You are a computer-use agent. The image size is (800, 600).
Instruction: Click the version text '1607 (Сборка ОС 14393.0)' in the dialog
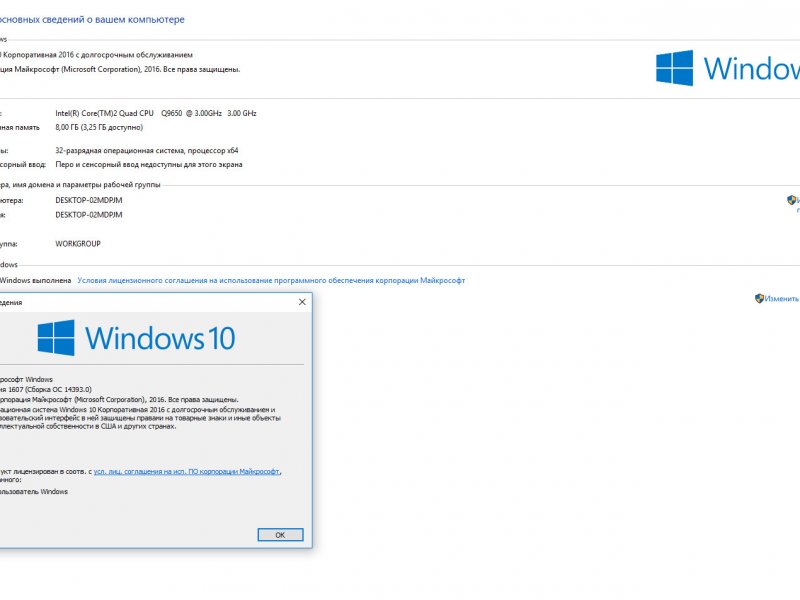click(50, 389)
